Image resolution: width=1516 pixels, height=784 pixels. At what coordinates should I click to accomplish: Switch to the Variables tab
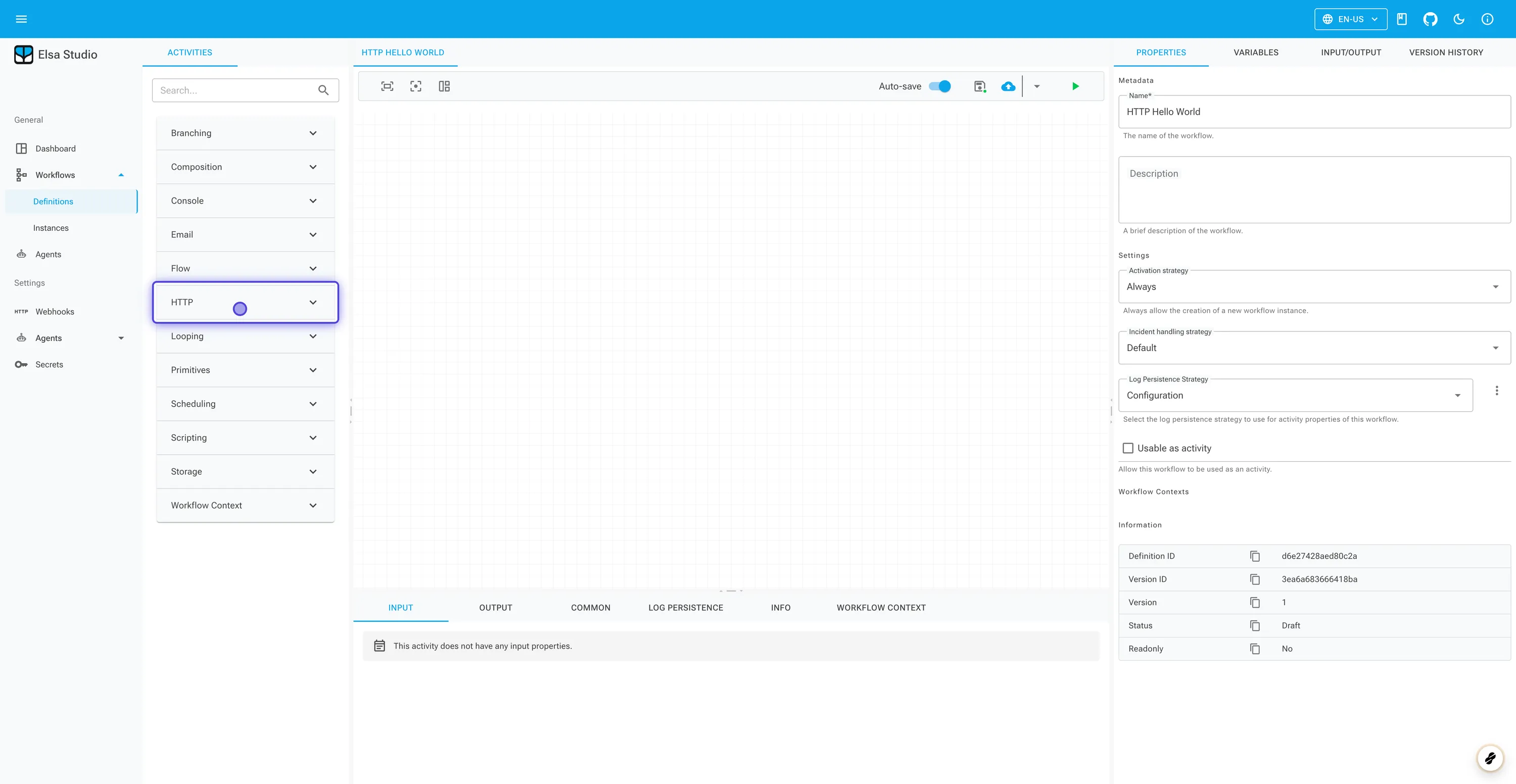pos(1256,53)
